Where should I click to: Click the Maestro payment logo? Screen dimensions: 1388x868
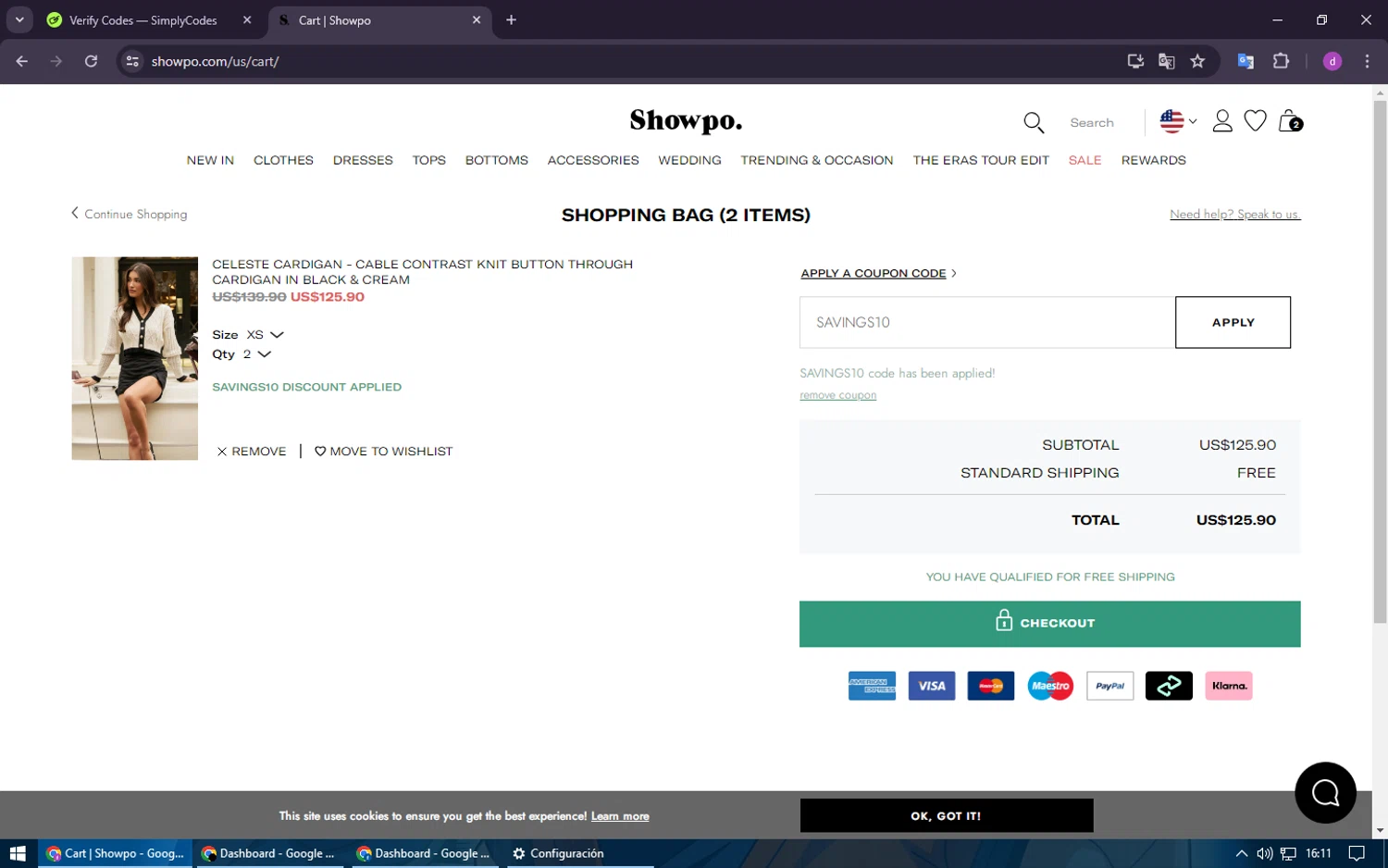(1050, 686)
